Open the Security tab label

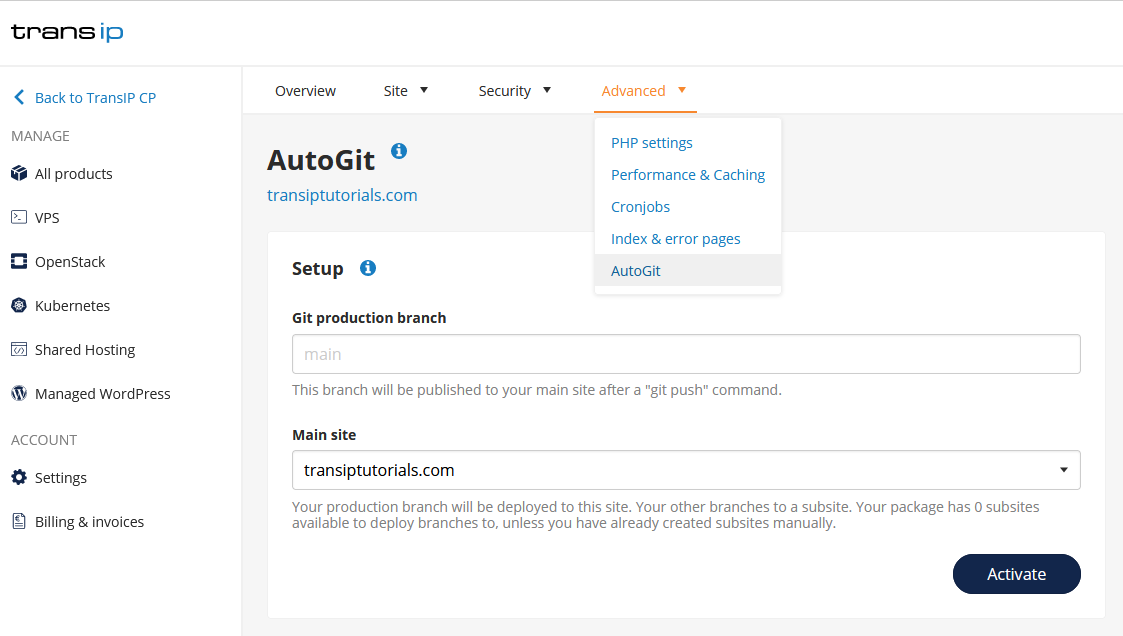(x=505, y=91)
